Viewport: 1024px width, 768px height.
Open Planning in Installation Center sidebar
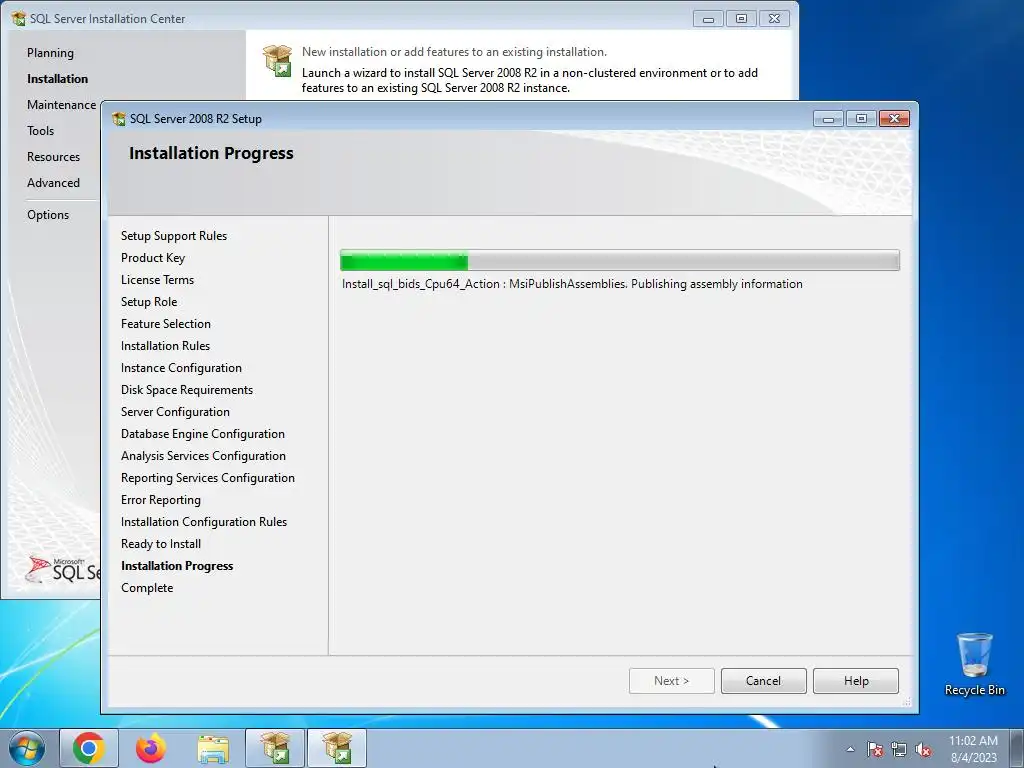[50, 53]
